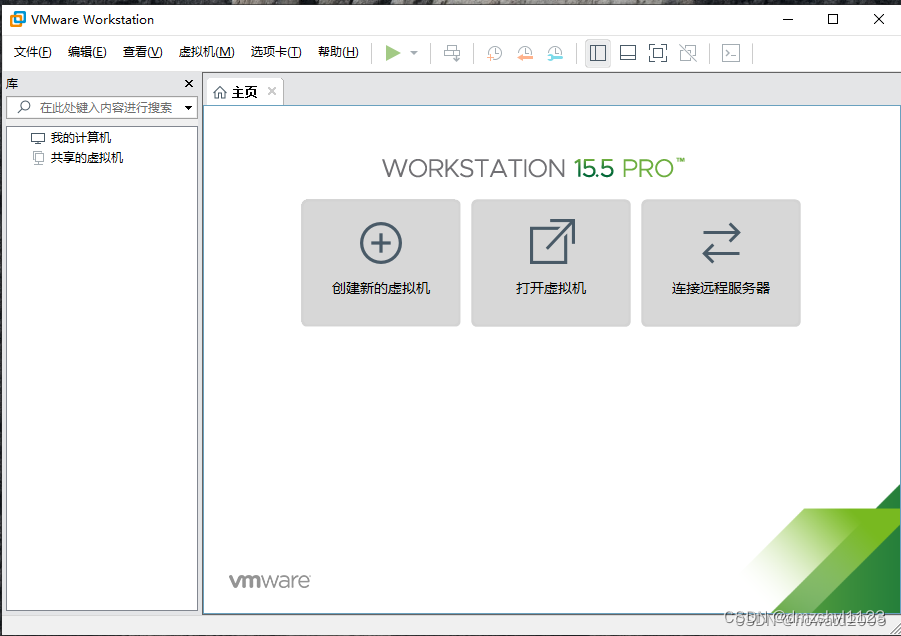Viewport: 901px width, 636px height.
Task: Click the monitor icon beside 我的计算机
Action: pos(38,138)
